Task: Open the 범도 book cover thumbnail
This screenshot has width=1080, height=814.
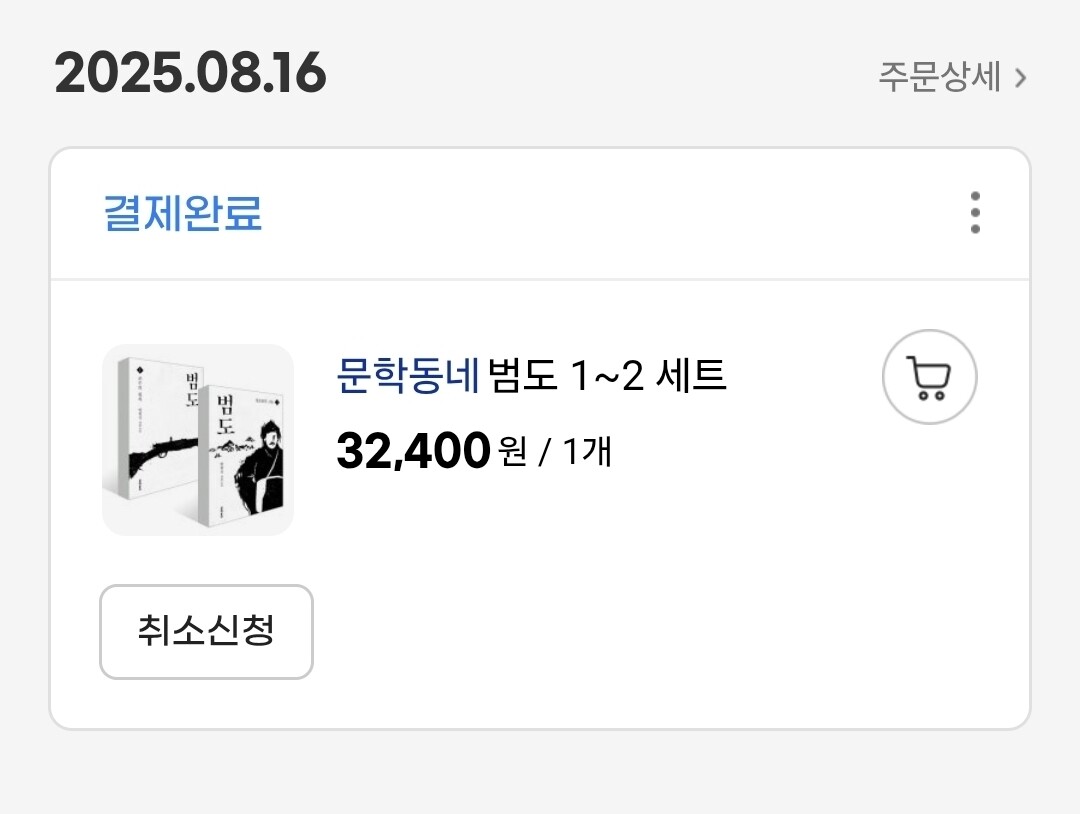Action: (198, 439)
